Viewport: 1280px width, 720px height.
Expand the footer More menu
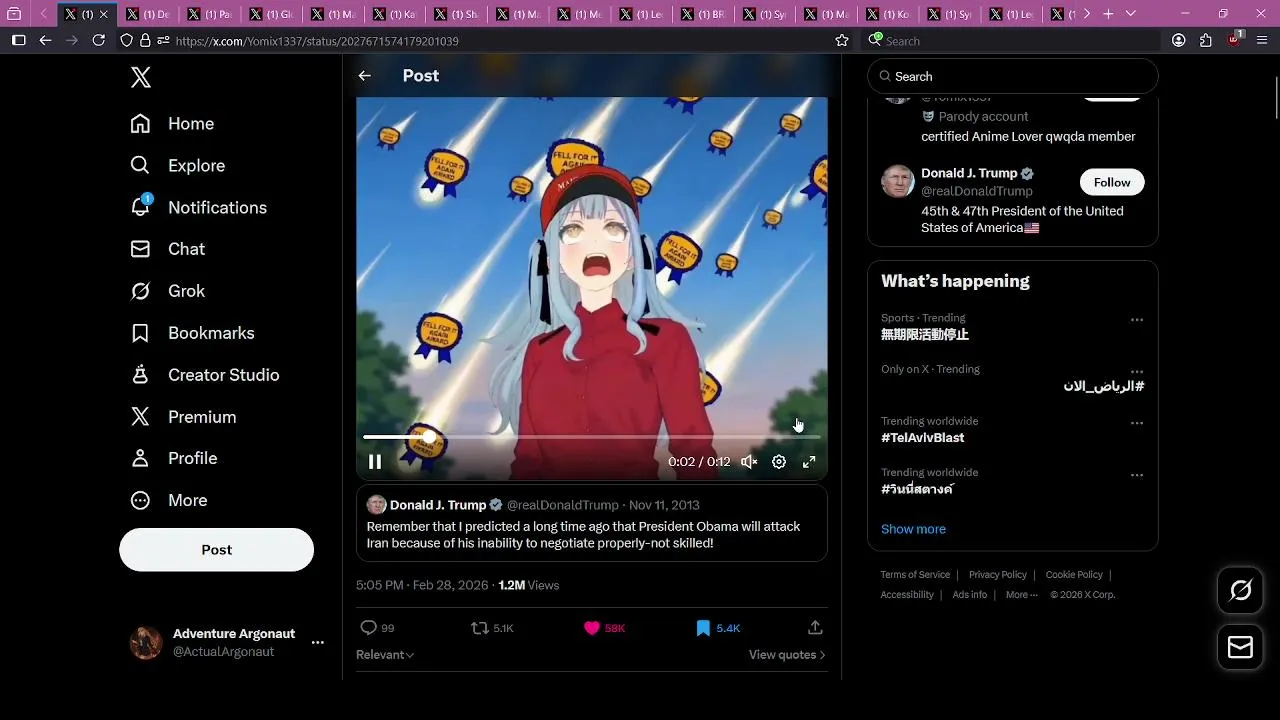(x=1022, y=595)
